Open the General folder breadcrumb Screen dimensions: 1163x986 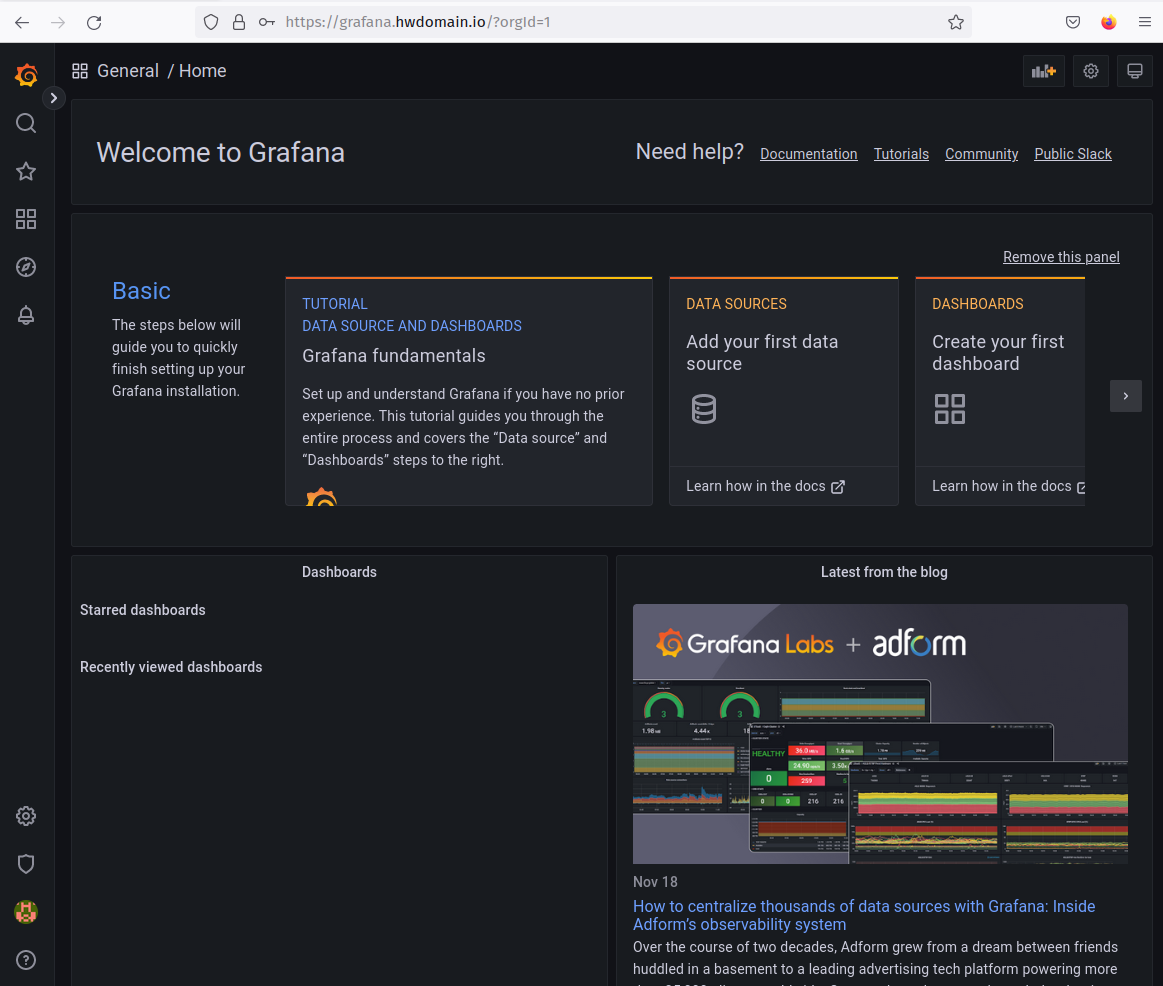tap(128, 71)
